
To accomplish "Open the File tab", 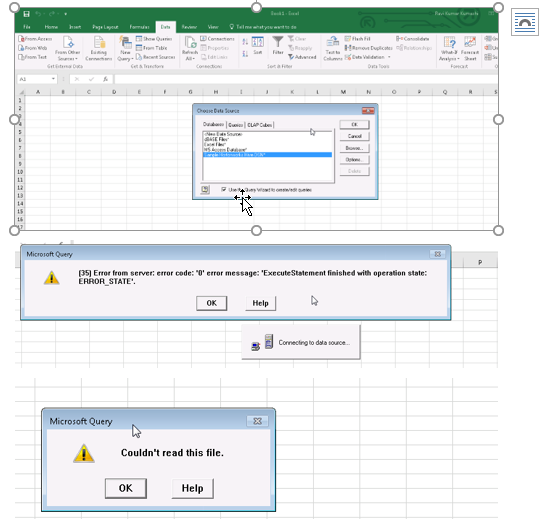I will (x=27, y=27).
